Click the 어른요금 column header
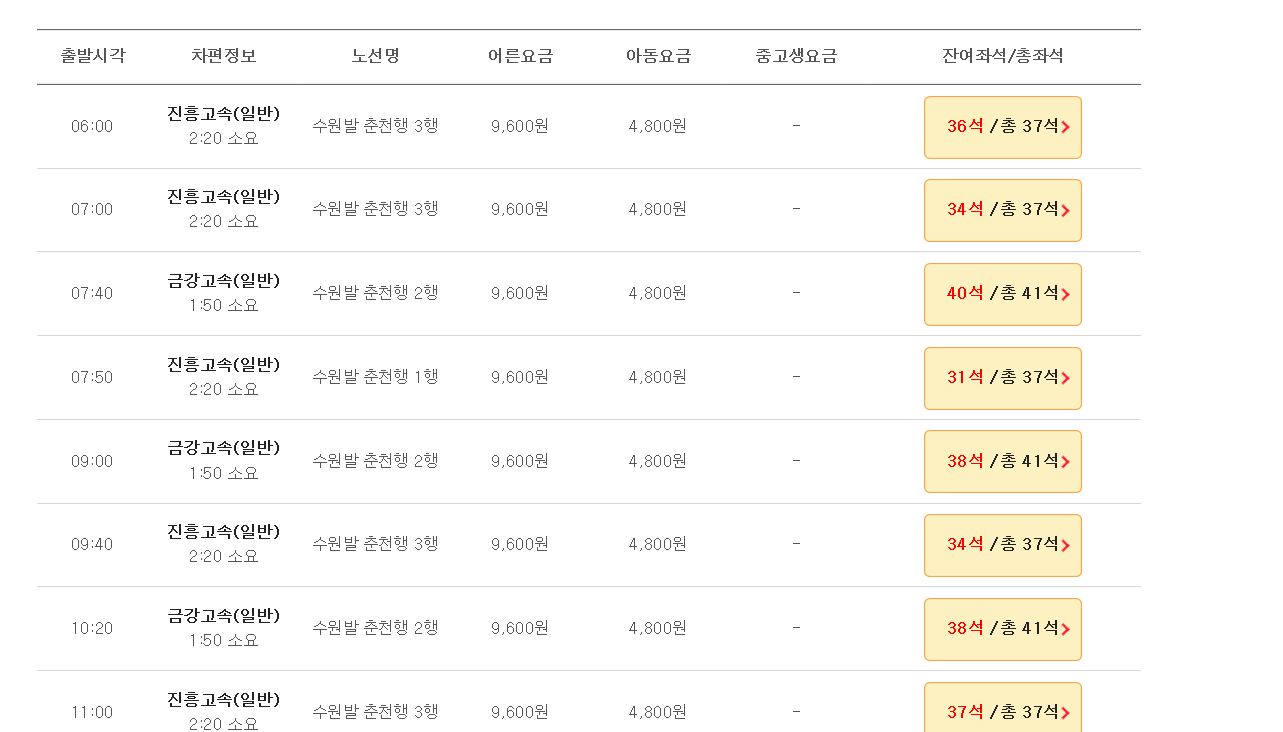 pos(520,56)
